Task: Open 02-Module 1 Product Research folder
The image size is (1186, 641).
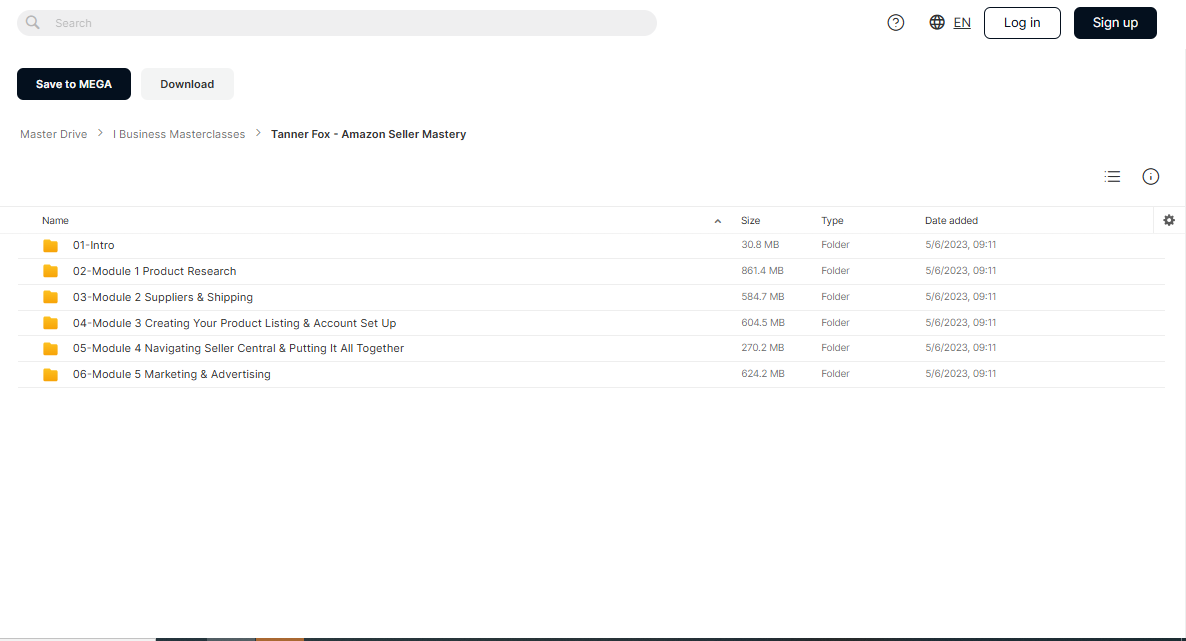Action: tap(154, 271)
